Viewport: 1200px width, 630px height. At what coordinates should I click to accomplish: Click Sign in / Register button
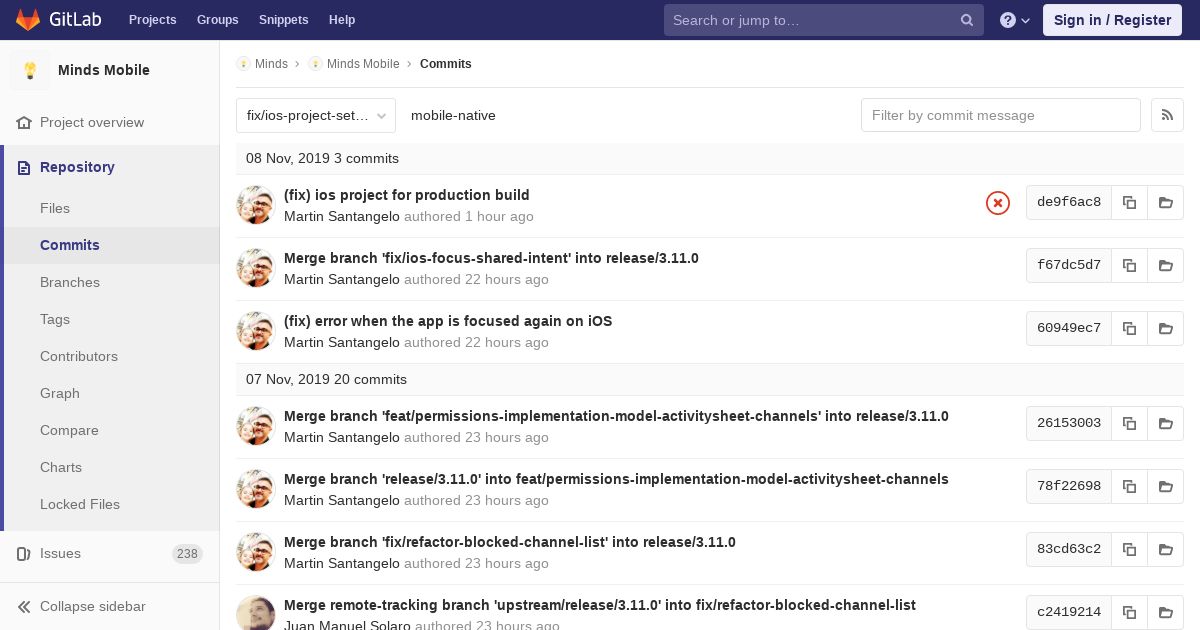(x=1111, y=20)
